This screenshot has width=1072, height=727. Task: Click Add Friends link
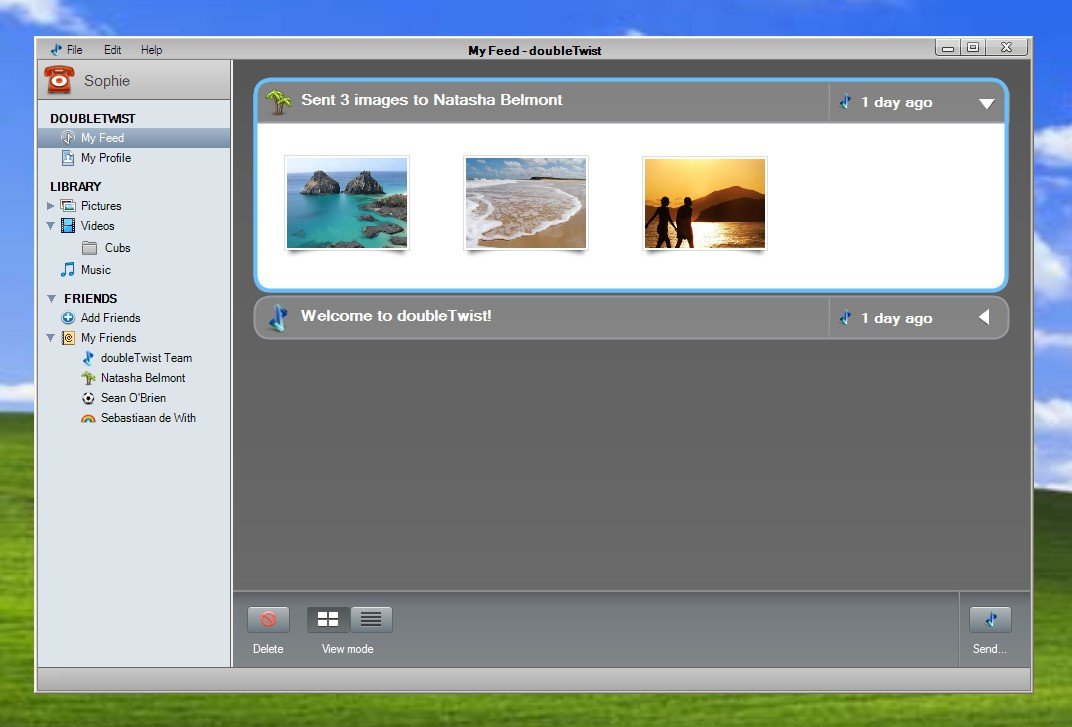click(x=110, y=317)
